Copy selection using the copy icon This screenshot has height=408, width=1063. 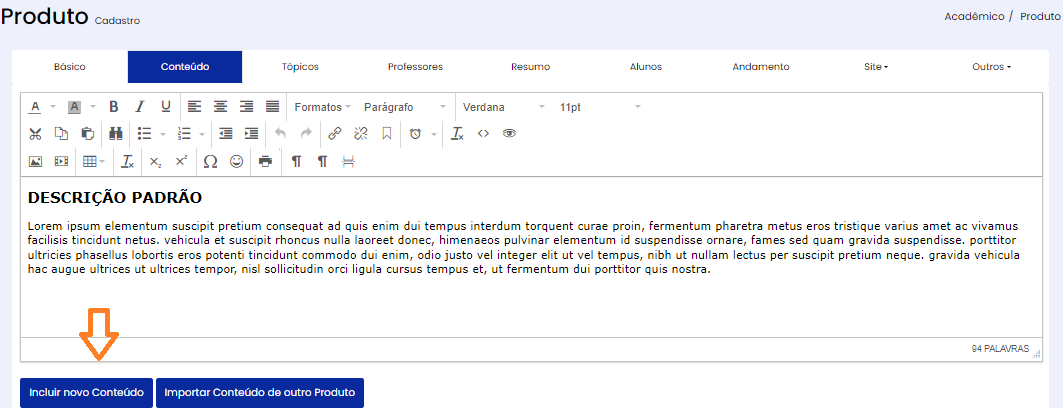(61, 134)
